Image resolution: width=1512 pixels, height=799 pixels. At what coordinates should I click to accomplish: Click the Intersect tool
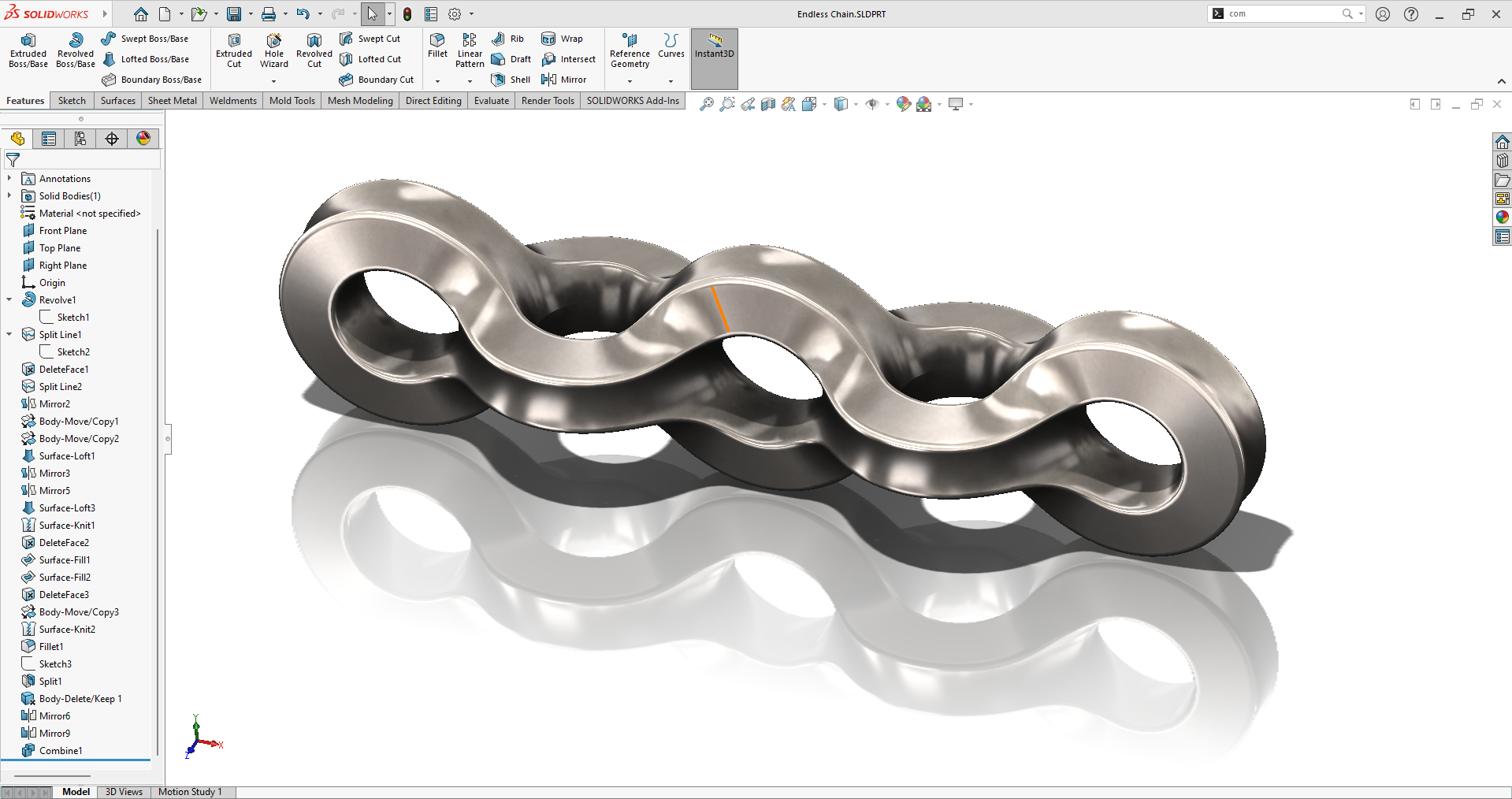tap(568, 59)
